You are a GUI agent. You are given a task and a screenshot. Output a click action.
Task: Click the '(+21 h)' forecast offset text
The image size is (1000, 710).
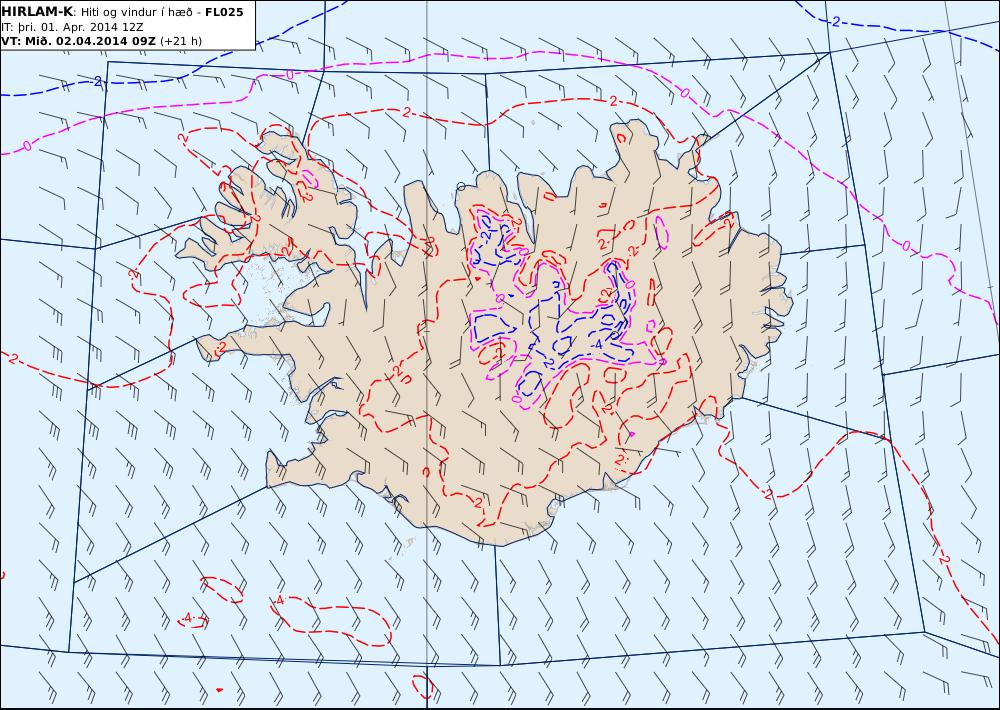click(x=180, y=41)
